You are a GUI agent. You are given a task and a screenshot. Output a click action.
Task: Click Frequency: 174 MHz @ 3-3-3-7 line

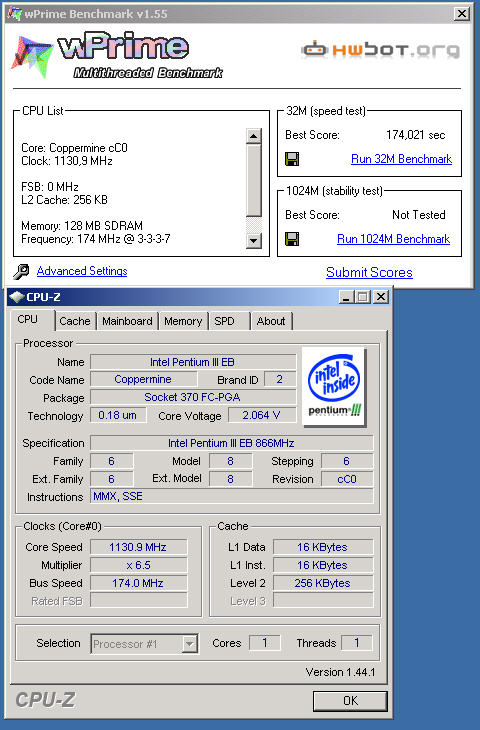tap(96, 239)
